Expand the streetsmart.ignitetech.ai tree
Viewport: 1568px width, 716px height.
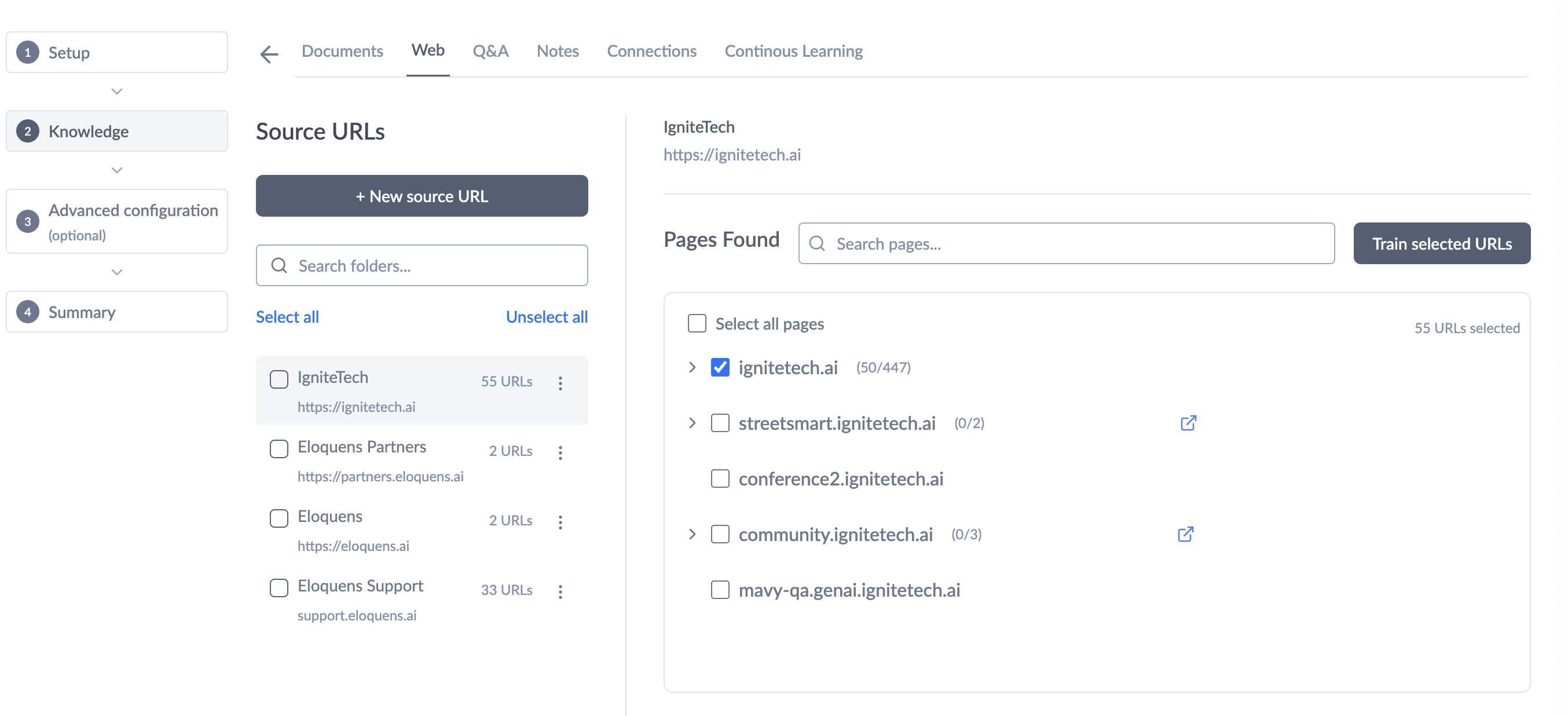[692, 422]
